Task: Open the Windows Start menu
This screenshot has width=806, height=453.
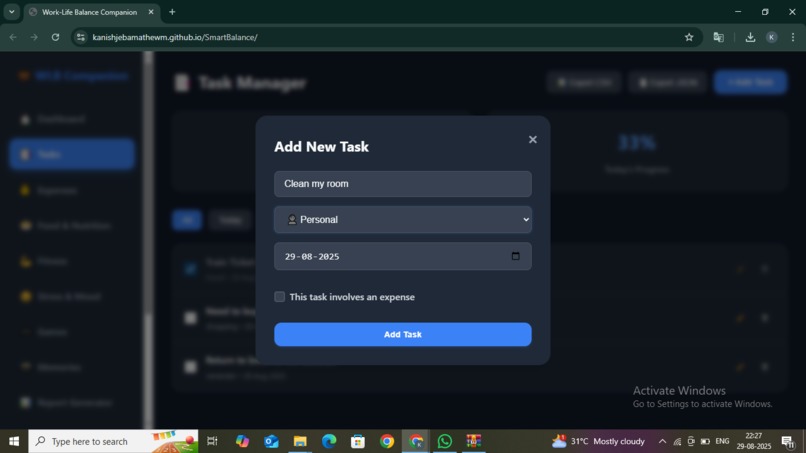Action: 14,441
